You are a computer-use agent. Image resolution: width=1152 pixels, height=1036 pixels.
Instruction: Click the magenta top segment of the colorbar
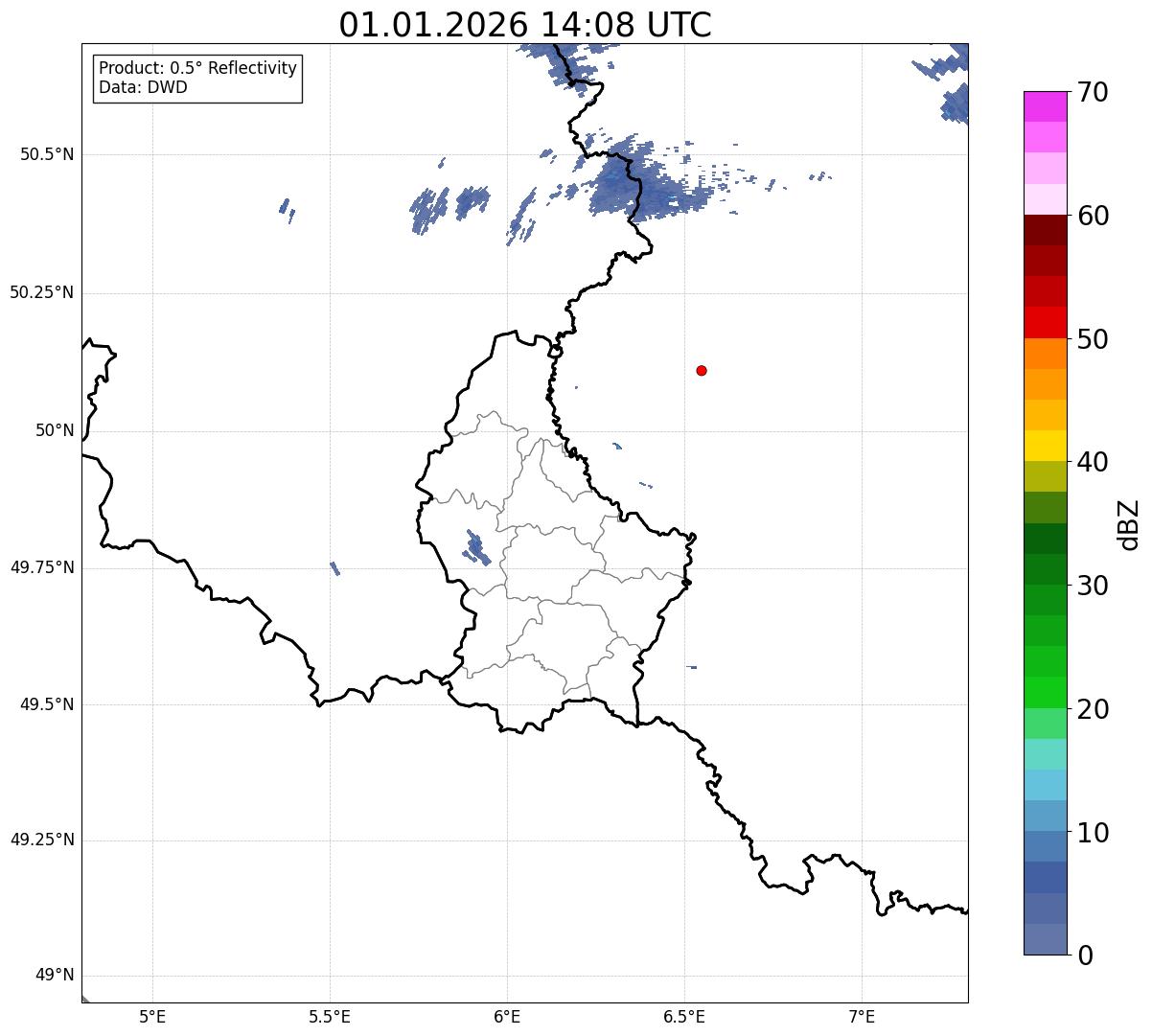(x=1045, y=106)
